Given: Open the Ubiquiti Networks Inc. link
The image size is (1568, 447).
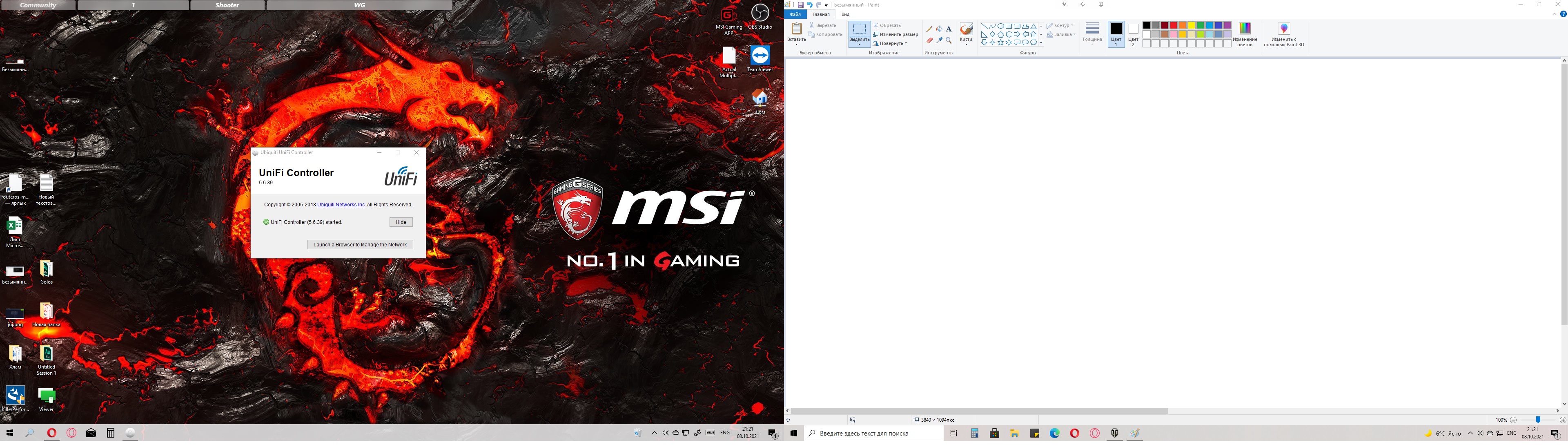Looking at the screenshot, I should pos(341,205).
